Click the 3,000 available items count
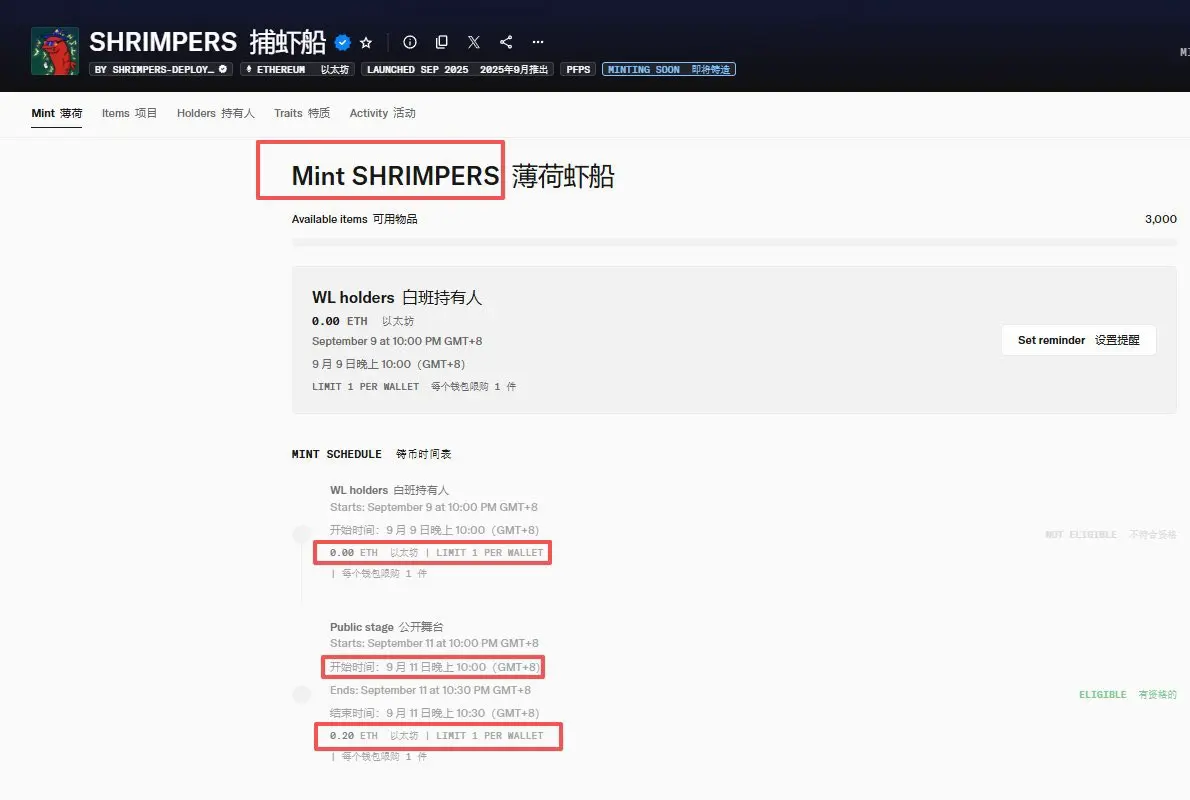1190x800 pixels. 1160,219
